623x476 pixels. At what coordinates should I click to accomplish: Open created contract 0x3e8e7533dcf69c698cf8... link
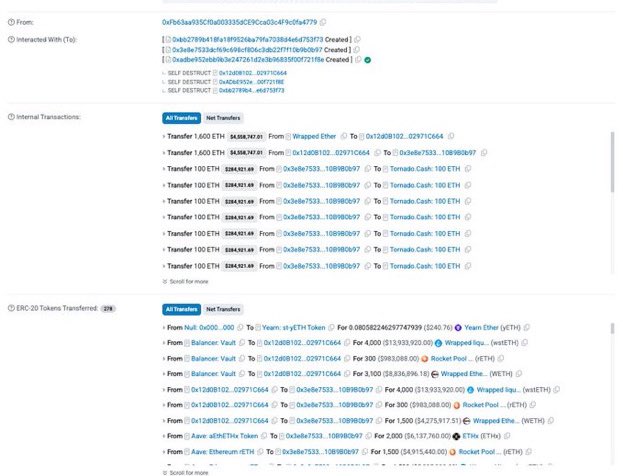[247, 50]
